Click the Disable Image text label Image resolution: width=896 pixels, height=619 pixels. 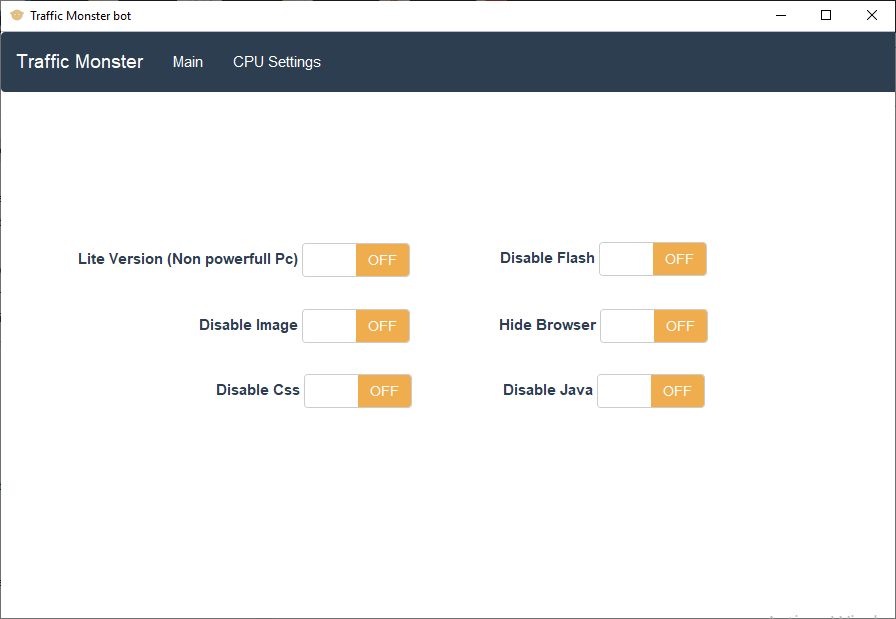point(248,325)
